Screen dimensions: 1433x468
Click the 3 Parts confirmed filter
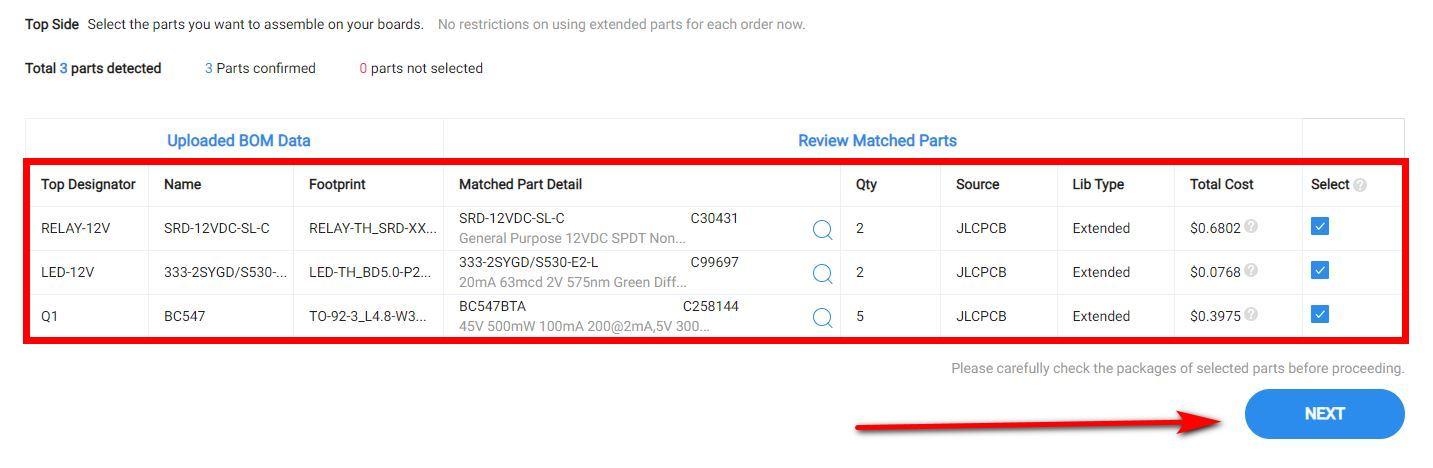pyautogui.click(x=260, y=68)
